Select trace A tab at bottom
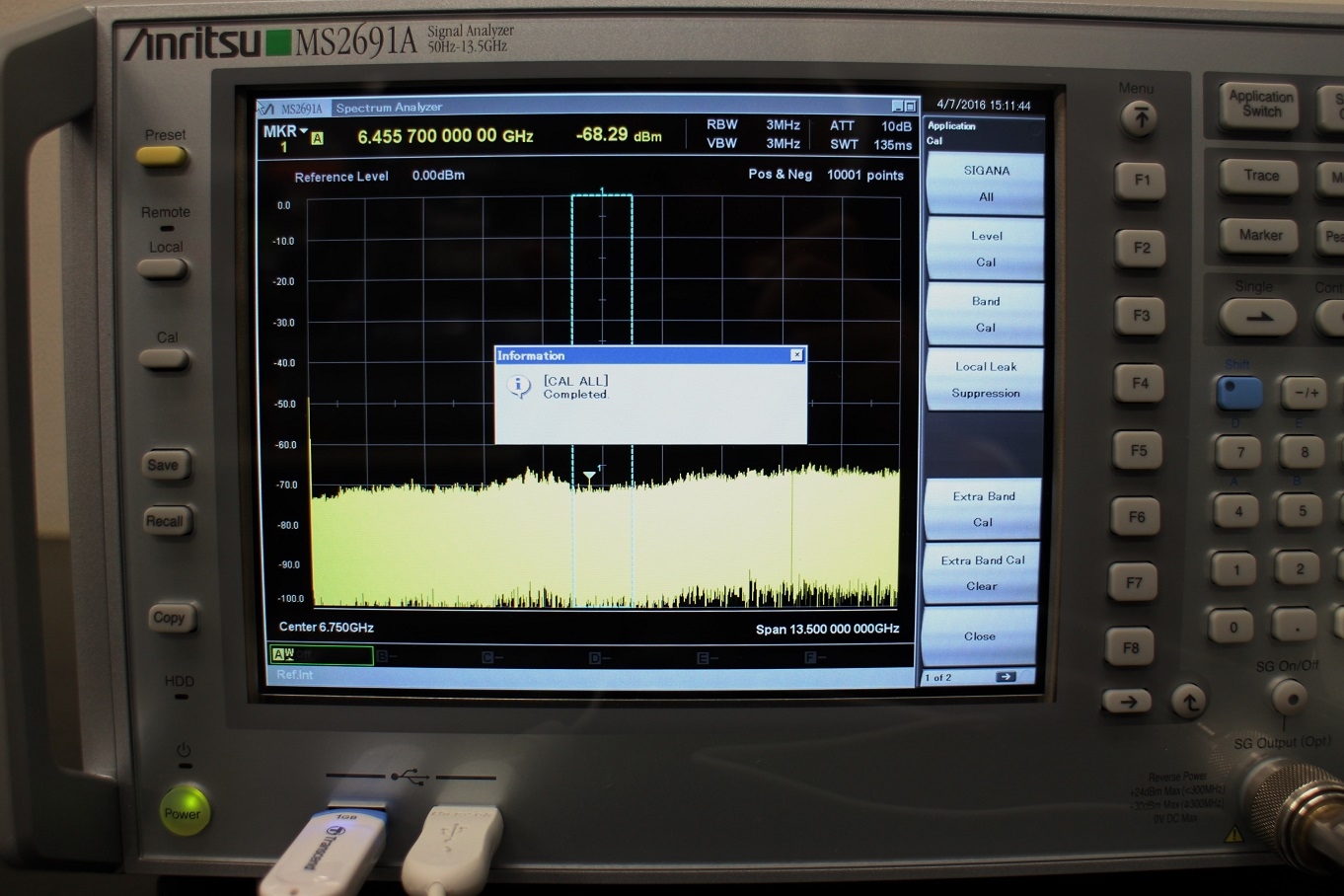This screenshot has width=1344, height=896. point(322,654)
